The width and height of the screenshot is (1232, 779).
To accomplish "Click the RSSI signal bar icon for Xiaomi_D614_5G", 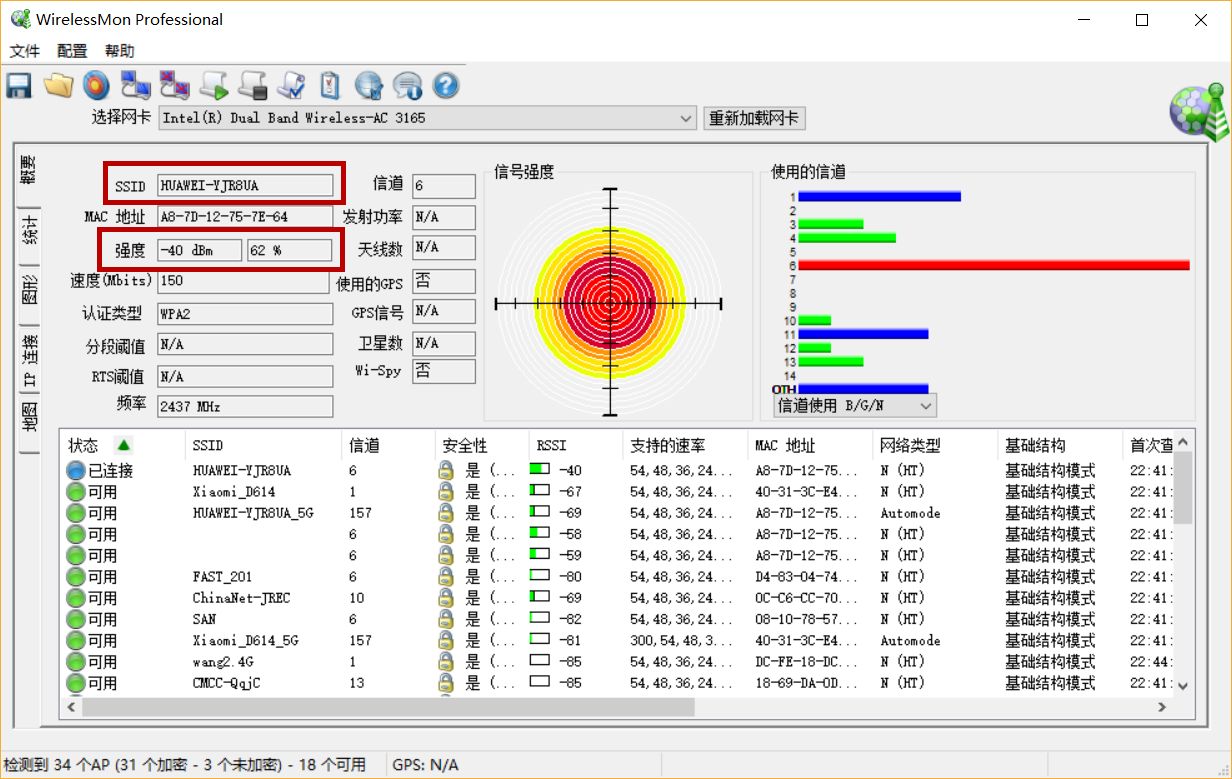I will pos(540,639).
